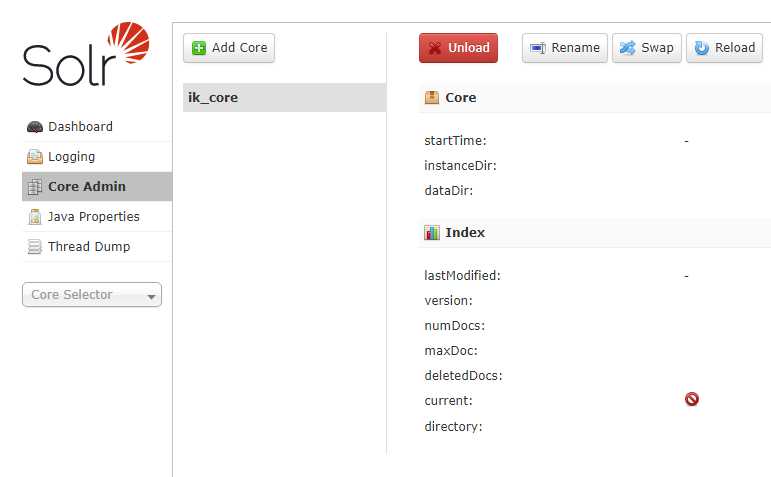Click the maxDoc: label
This screenshot has height=477, width=771.
point(451,351)
